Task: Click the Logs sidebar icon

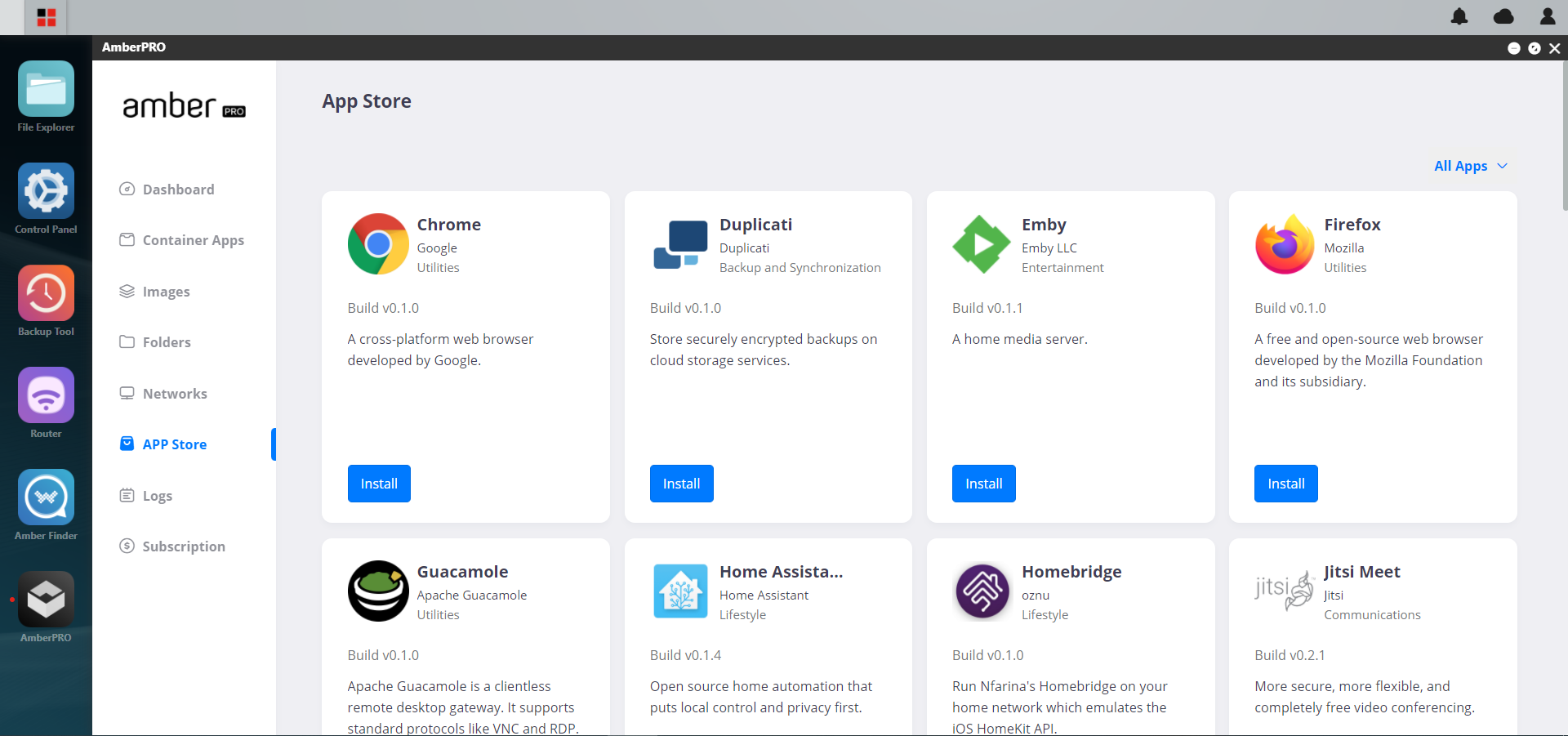Action: coord(127,495)
